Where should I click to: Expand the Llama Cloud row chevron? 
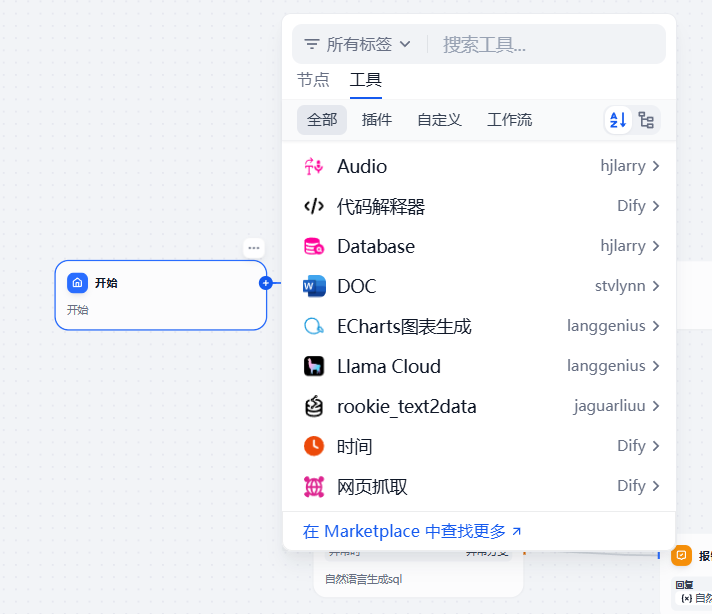(x=655, y=366)
